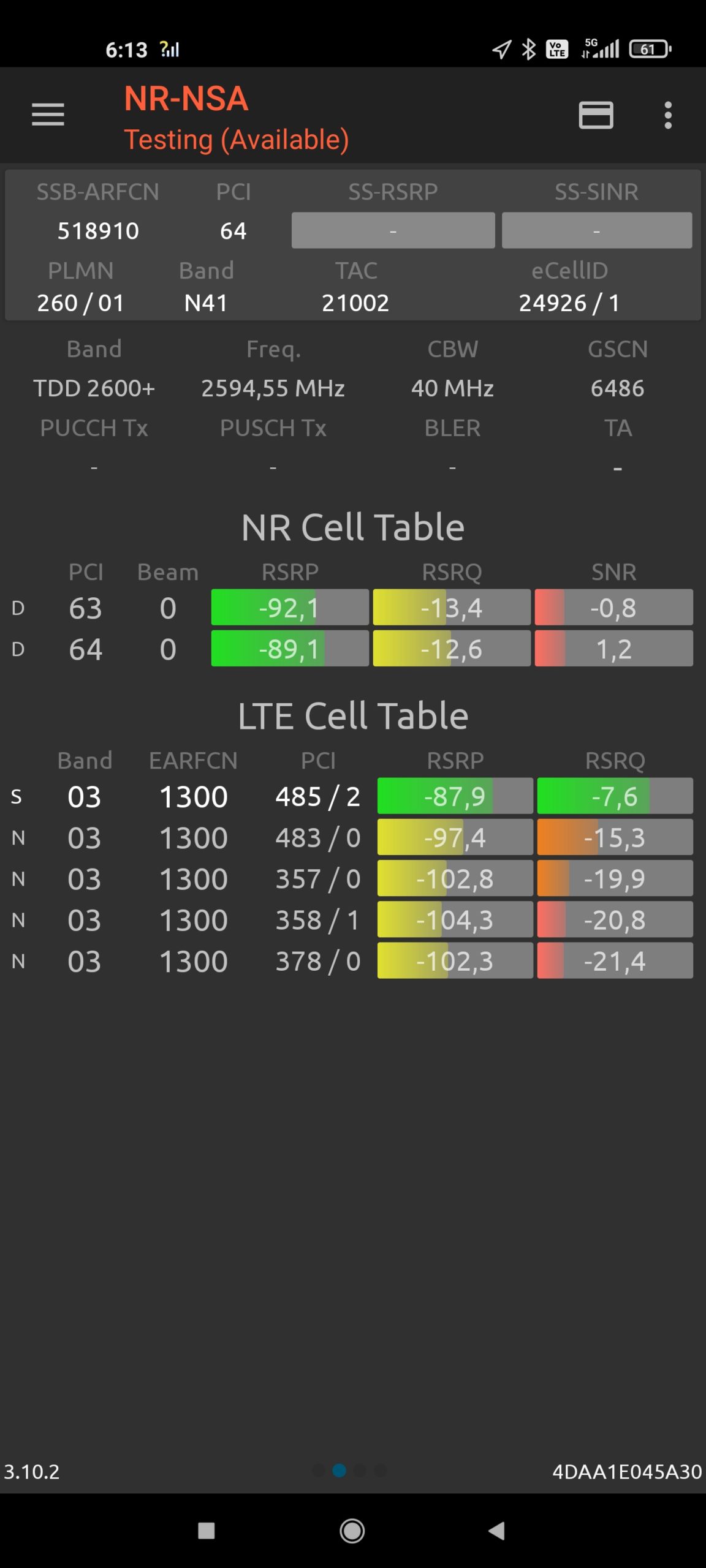The image size is (706, 1568).
Task: Select neighbor LTE cell PCI 378 row
Action: pos(317,961)
